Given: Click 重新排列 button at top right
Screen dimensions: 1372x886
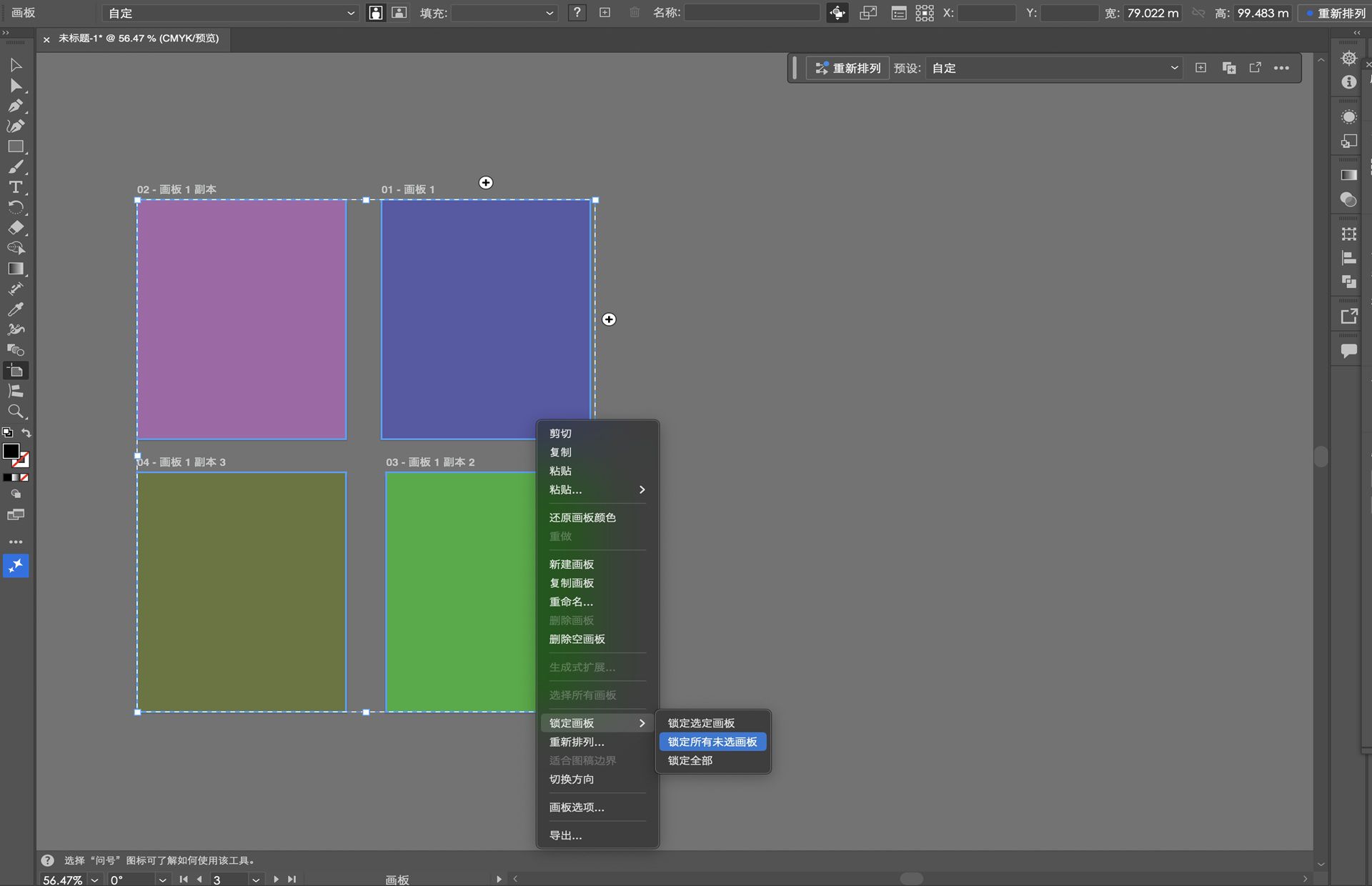Looking at the screenshot, I should pos(1334,13).
